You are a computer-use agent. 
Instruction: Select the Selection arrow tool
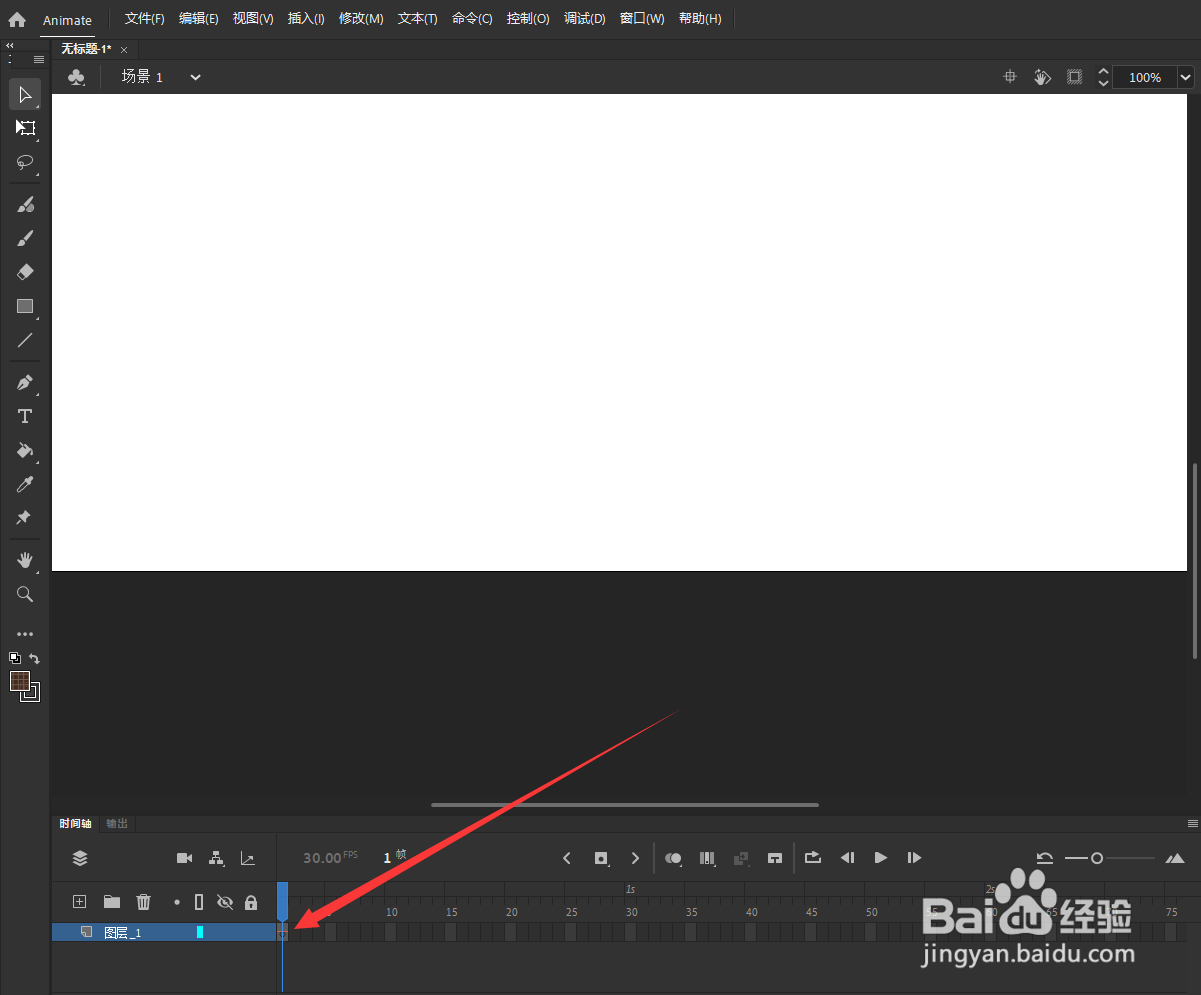coord(26,94)
